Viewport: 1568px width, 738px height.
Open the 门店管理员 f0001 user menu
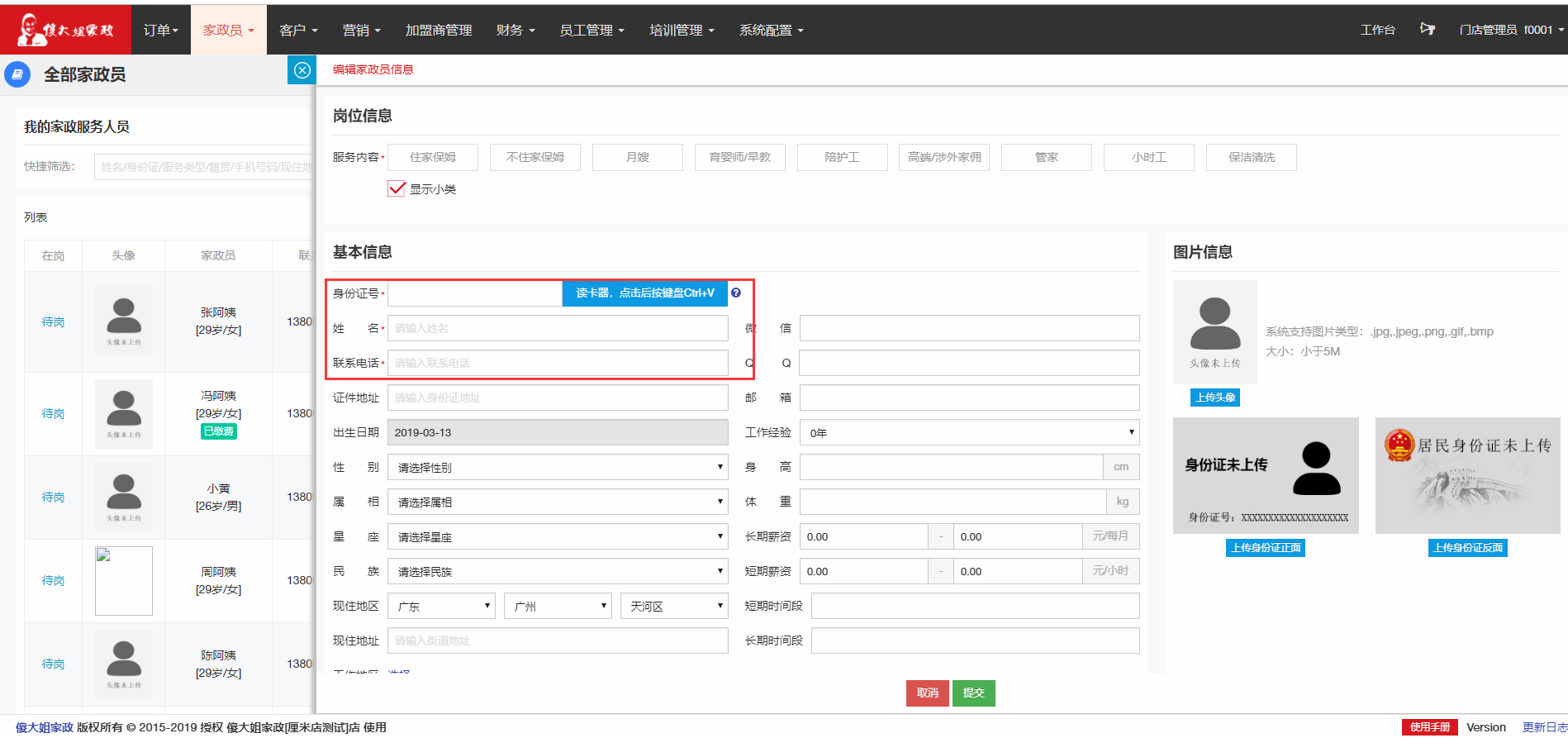(x=1512, y=30)
